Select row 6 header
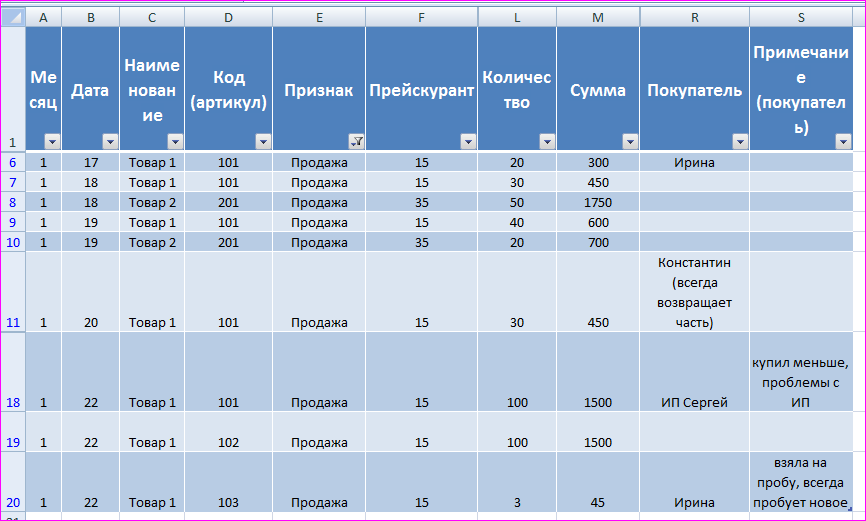This screenshot has width=866, height=521. (x=13, y=162)
